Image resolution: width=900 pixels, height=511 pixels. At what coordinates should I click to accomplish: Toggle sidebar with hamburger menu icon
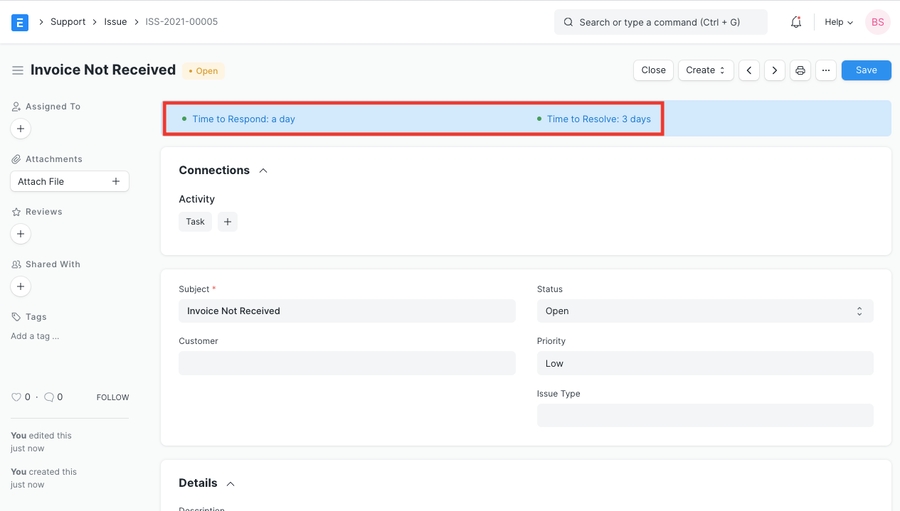(x=17, y=71)
